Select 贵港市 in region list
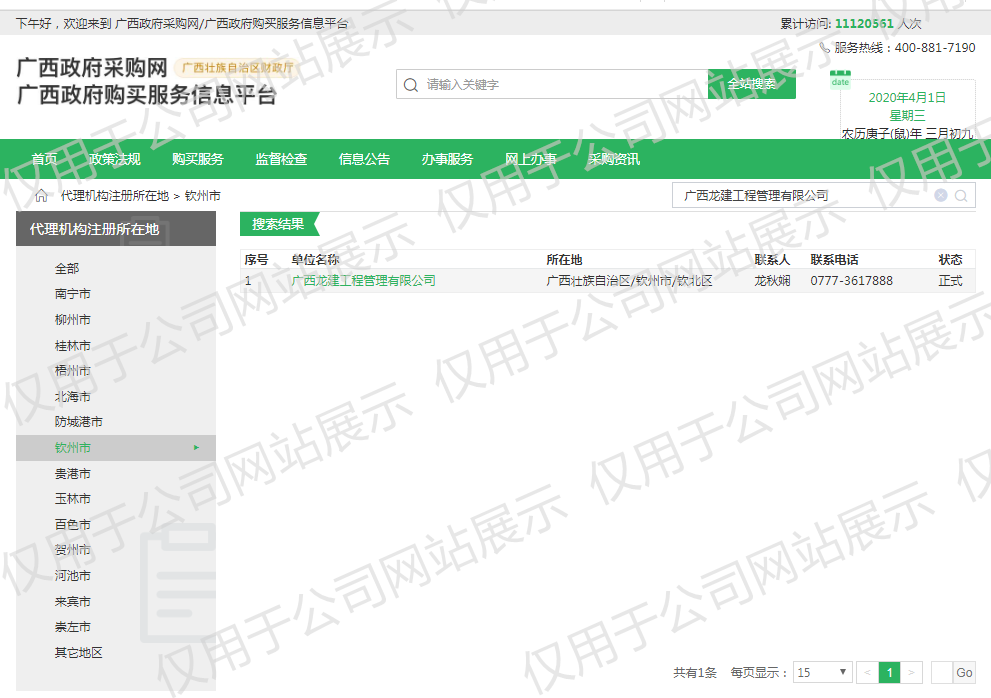Screen dimensions: 991x698 [x=73, y=474]
